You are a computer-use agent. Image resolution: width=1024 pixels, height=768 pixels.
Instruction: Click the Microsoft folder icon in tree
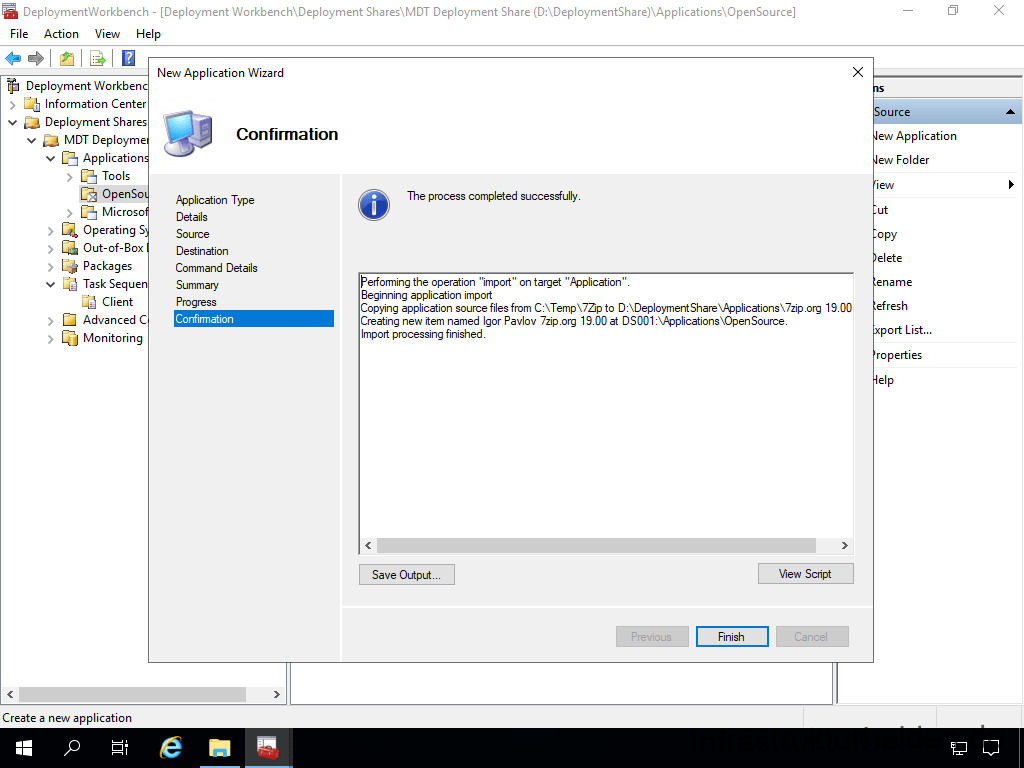pyautogui.click(x=89, y=212)
